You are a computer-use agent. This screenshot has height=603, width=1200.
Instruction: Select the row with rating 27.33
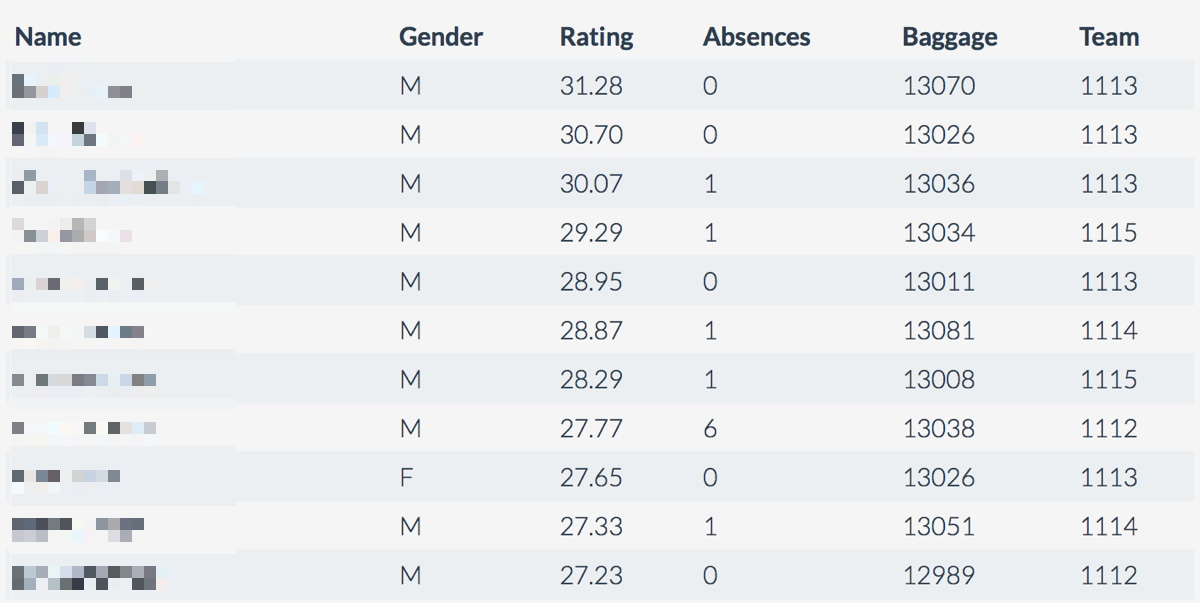tap(600, 527)
